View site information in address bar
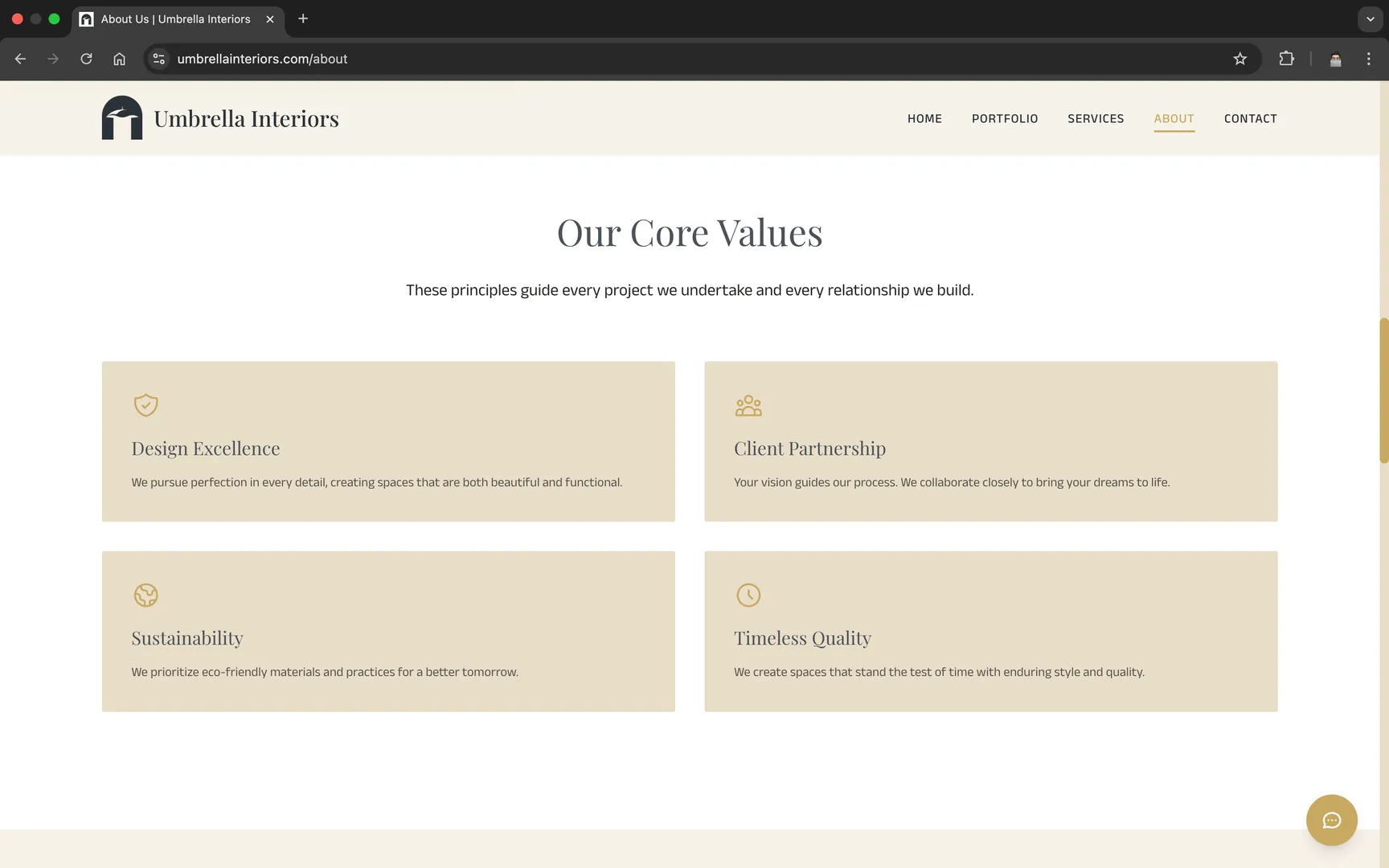Screen dimensions: 1389x868 click(x=159, y=59)
